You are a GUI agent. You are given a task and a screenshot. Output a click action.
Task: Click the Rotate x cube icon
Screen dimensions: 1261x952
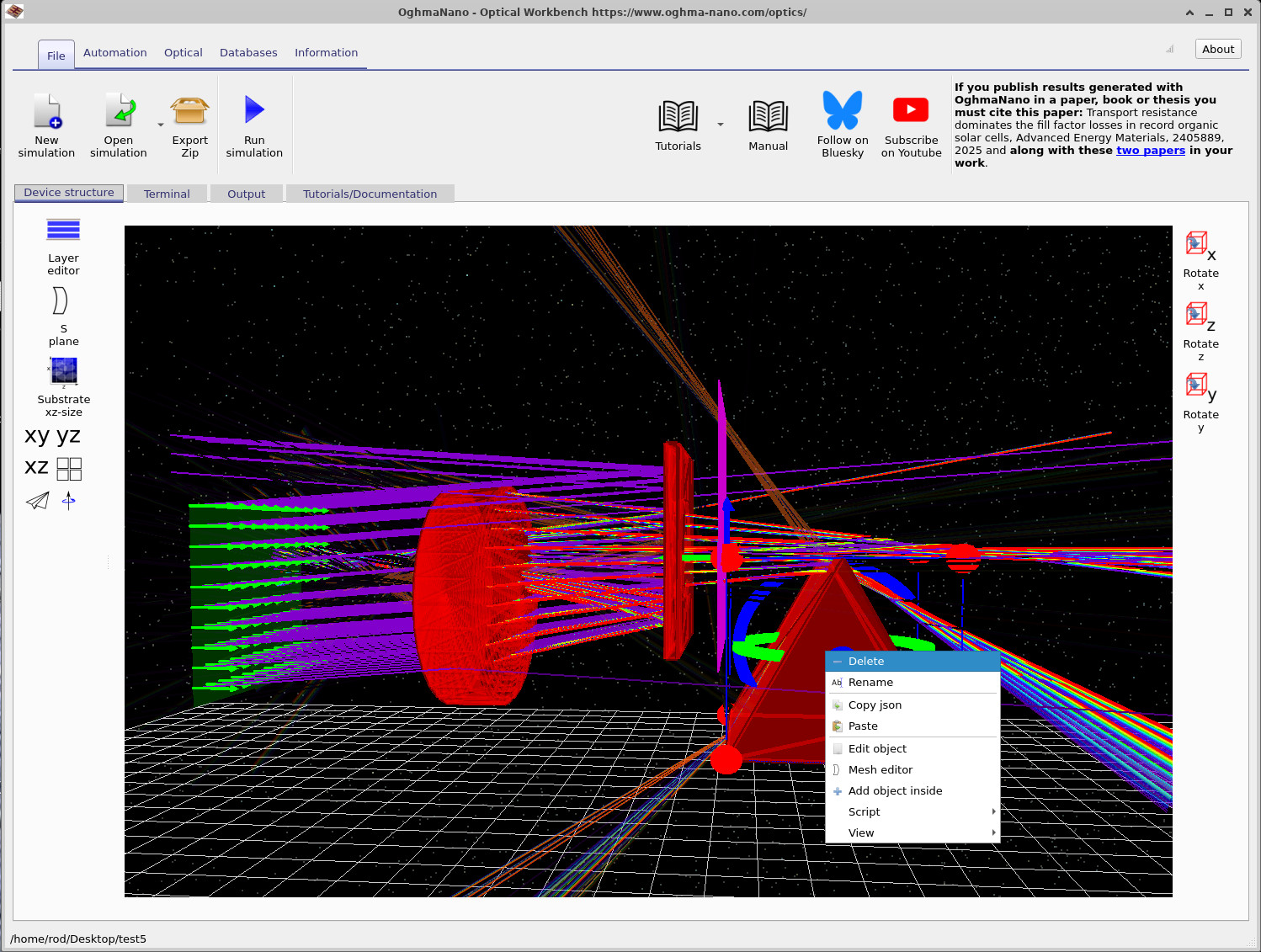pos(1197,245)
